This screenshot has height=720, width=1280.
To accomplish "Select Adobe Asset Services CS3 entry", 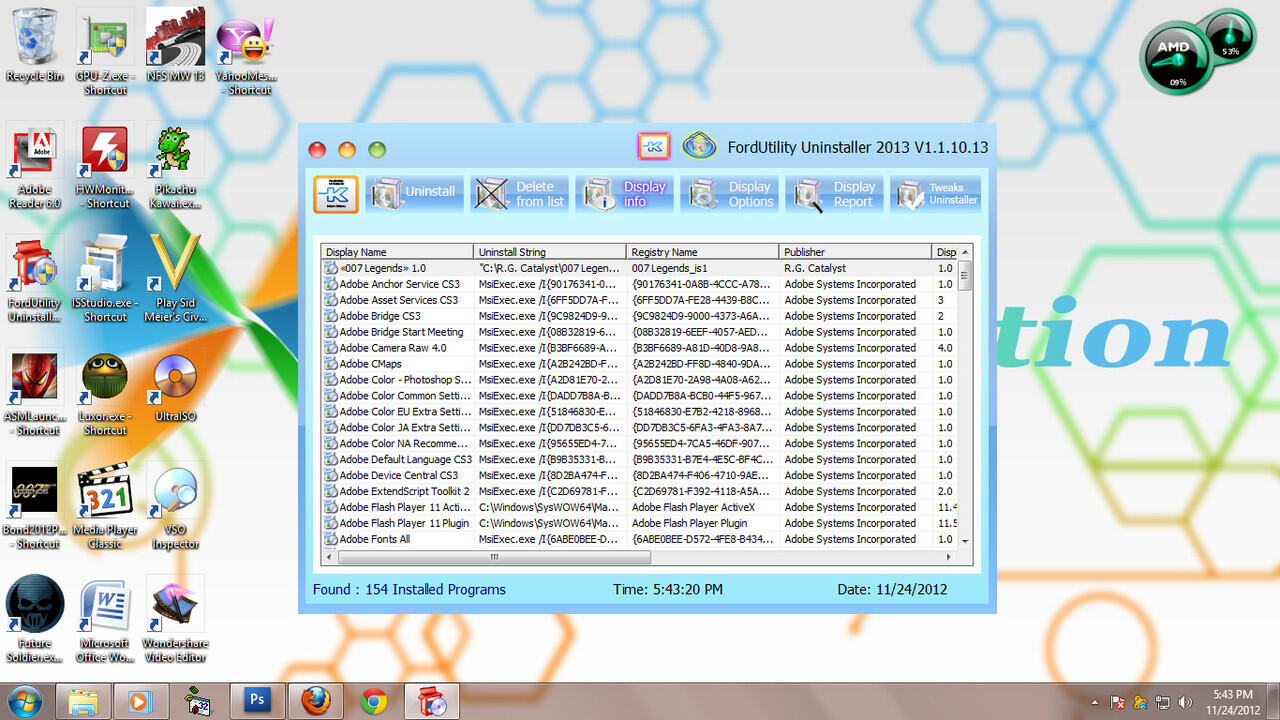I will [x=640, y=300].
